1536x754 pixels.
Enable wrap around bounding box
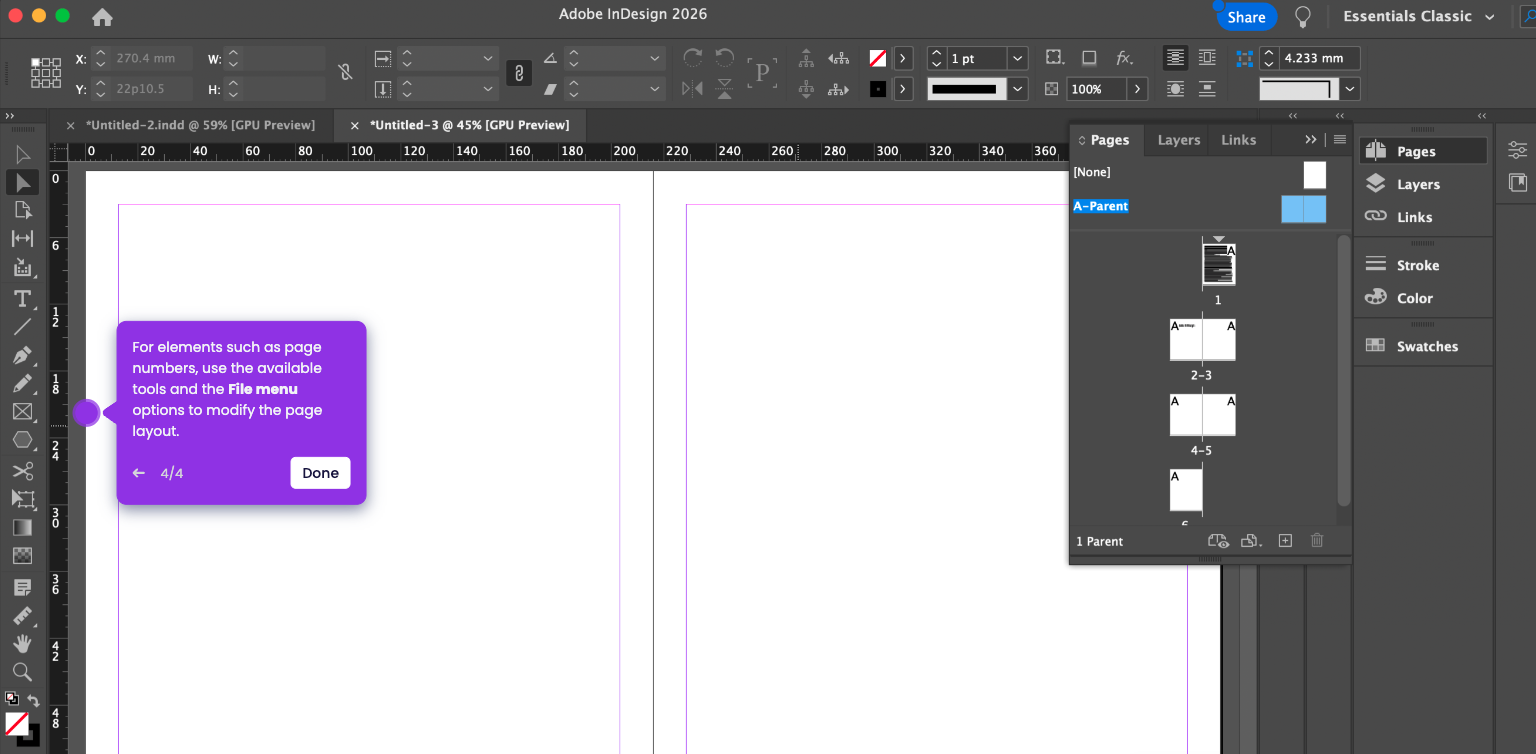[x=1207, y=58]
